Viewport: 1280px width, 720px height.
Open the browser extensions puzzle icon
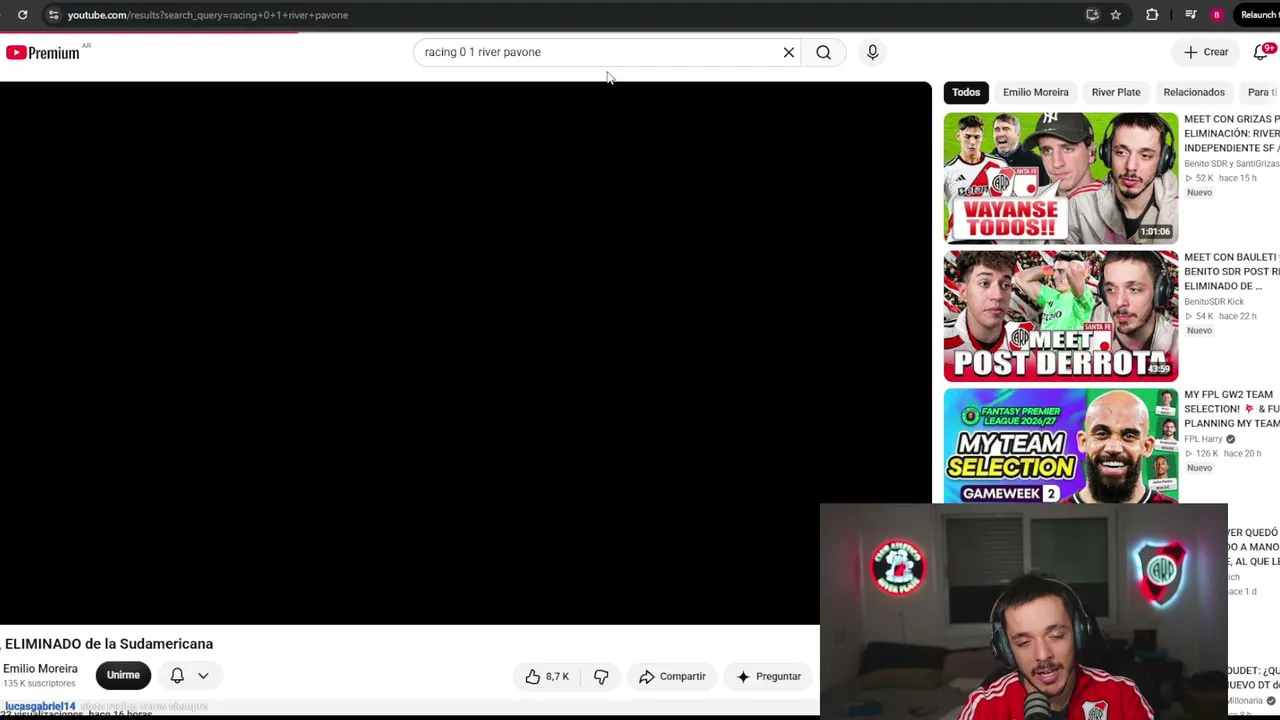(1152, 15)
